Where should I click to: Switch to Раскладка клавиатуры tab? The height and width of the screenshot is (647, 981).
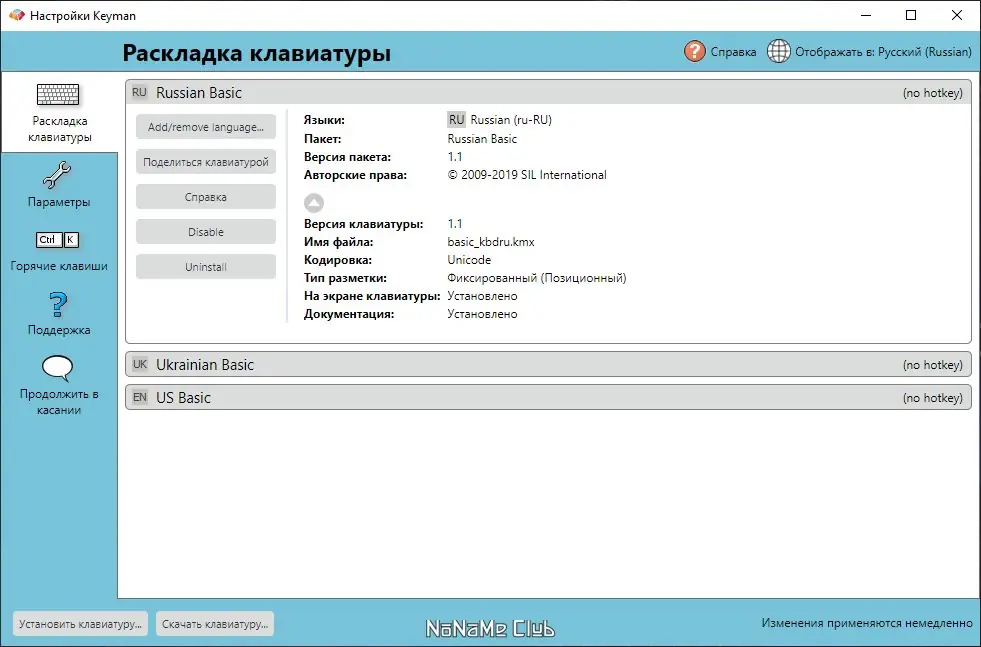click(59, 112)
